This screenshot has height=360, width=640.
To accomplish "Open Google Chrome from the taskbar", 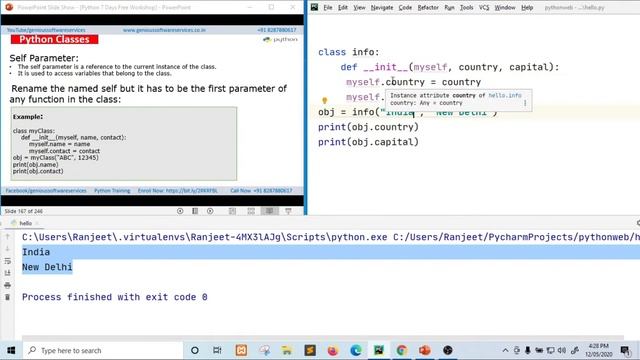I will [402, 350].
